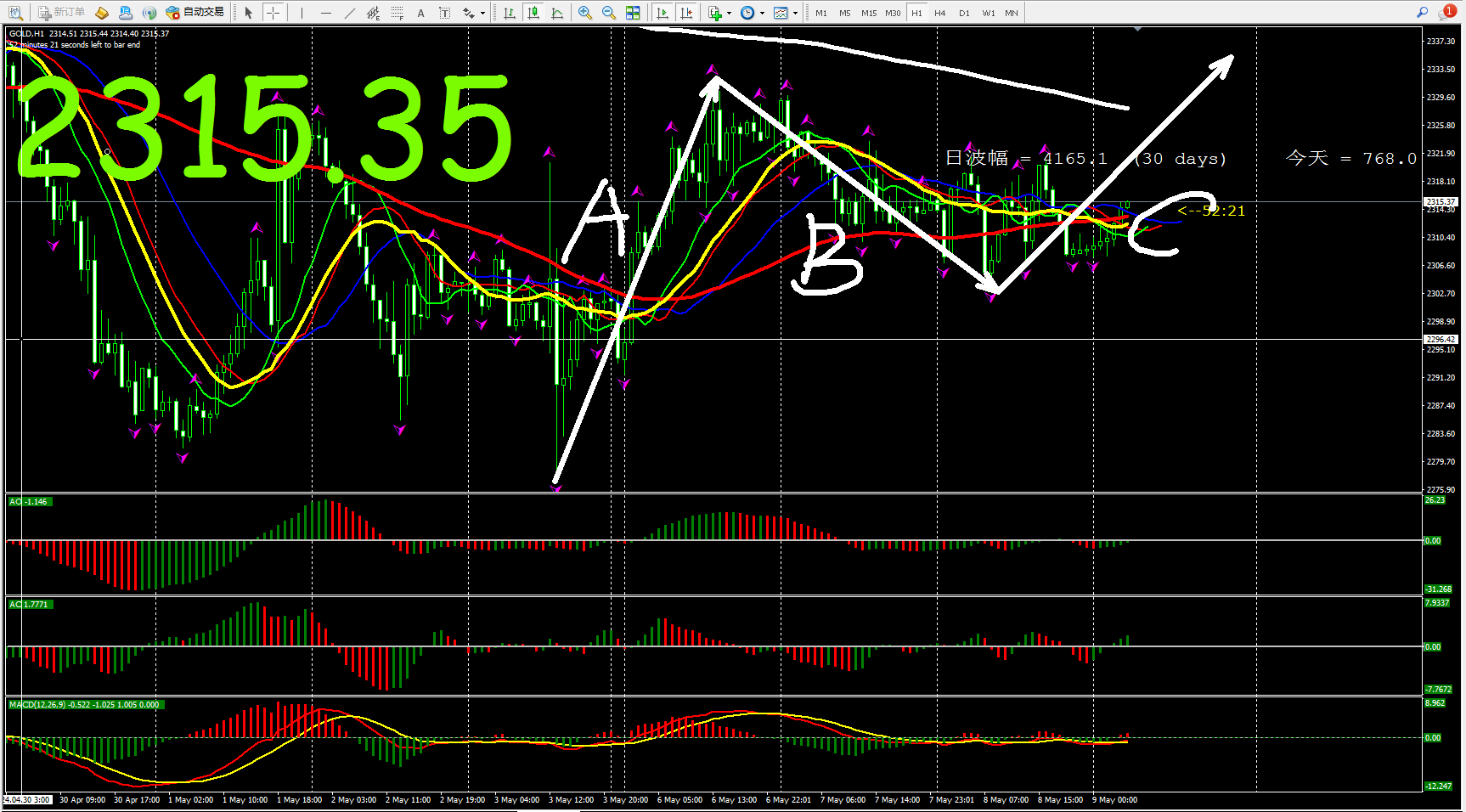Expand the Arrows objects dropdown
Viewport: 1466px width, 812px height.
tap(482, 14)
